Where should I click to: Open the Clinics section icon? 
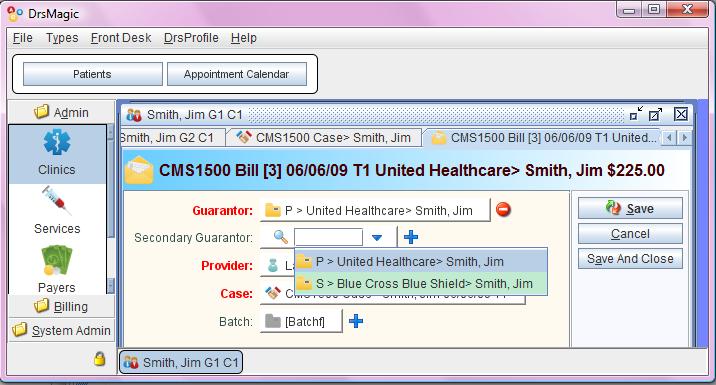57,142
